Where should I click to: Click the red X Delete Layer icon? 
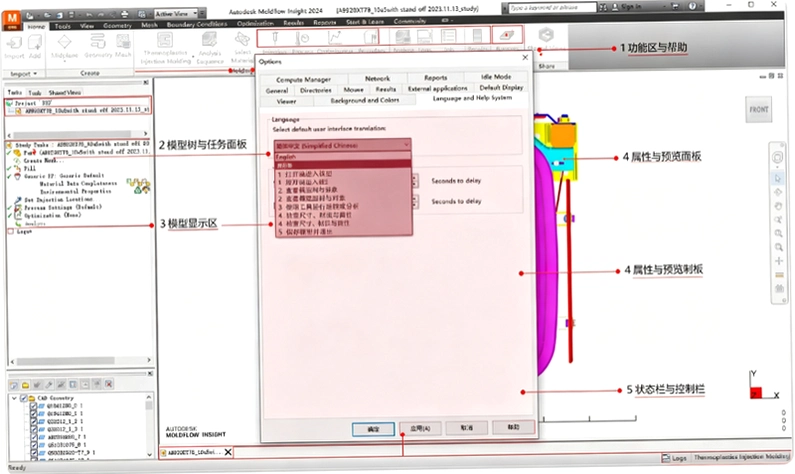109,384
